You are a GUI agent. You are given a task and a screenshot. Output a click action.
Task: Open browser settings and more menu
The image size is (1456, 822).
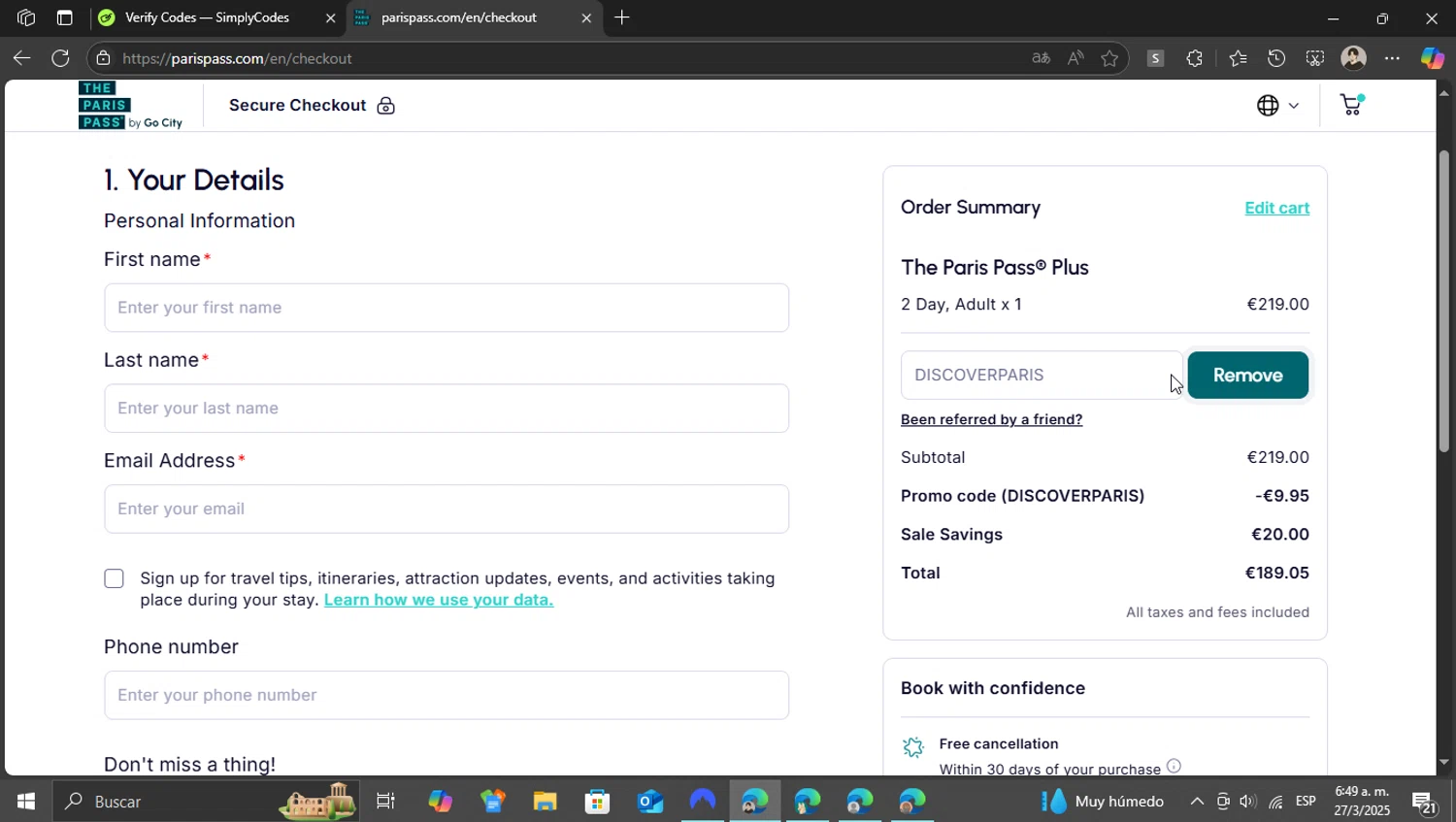click(1392, 58)
